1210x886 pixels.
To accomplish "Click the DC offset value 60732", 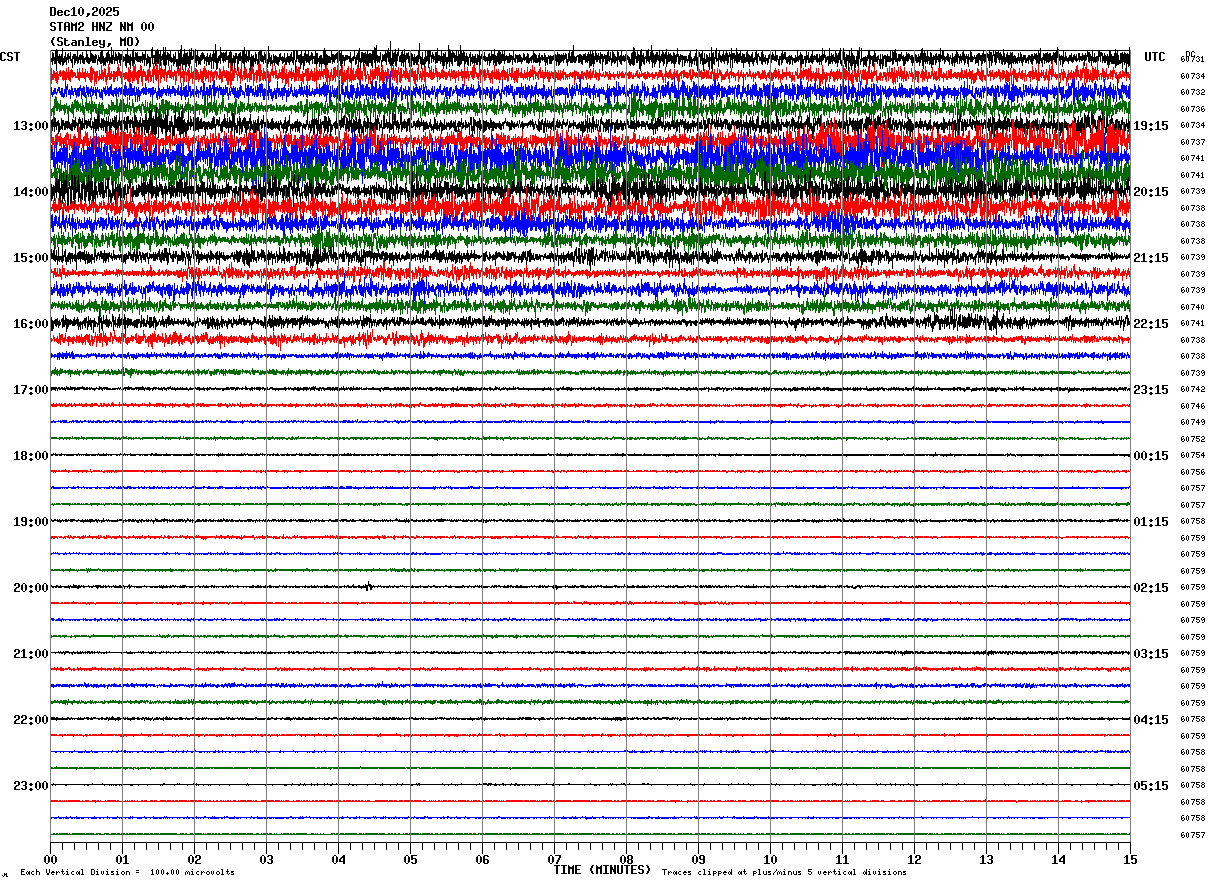I will (x=1192, y=93).
